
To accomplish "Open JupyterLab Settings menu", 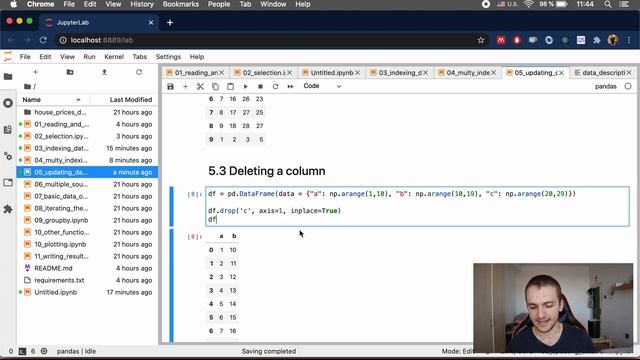I will (x=168, y=57).
